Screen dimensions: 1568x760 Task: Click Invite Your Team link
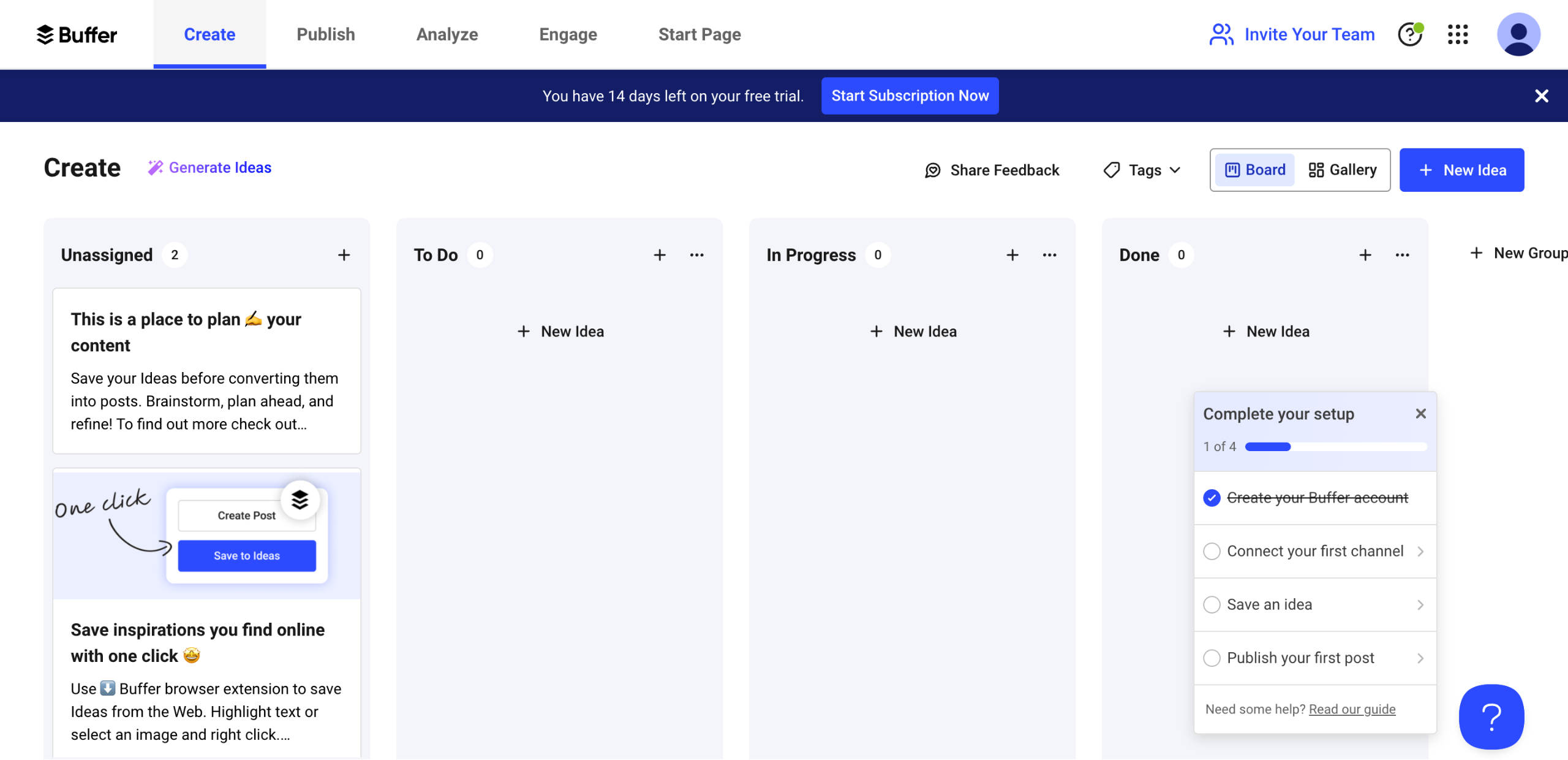click(x=1292, y=34)
